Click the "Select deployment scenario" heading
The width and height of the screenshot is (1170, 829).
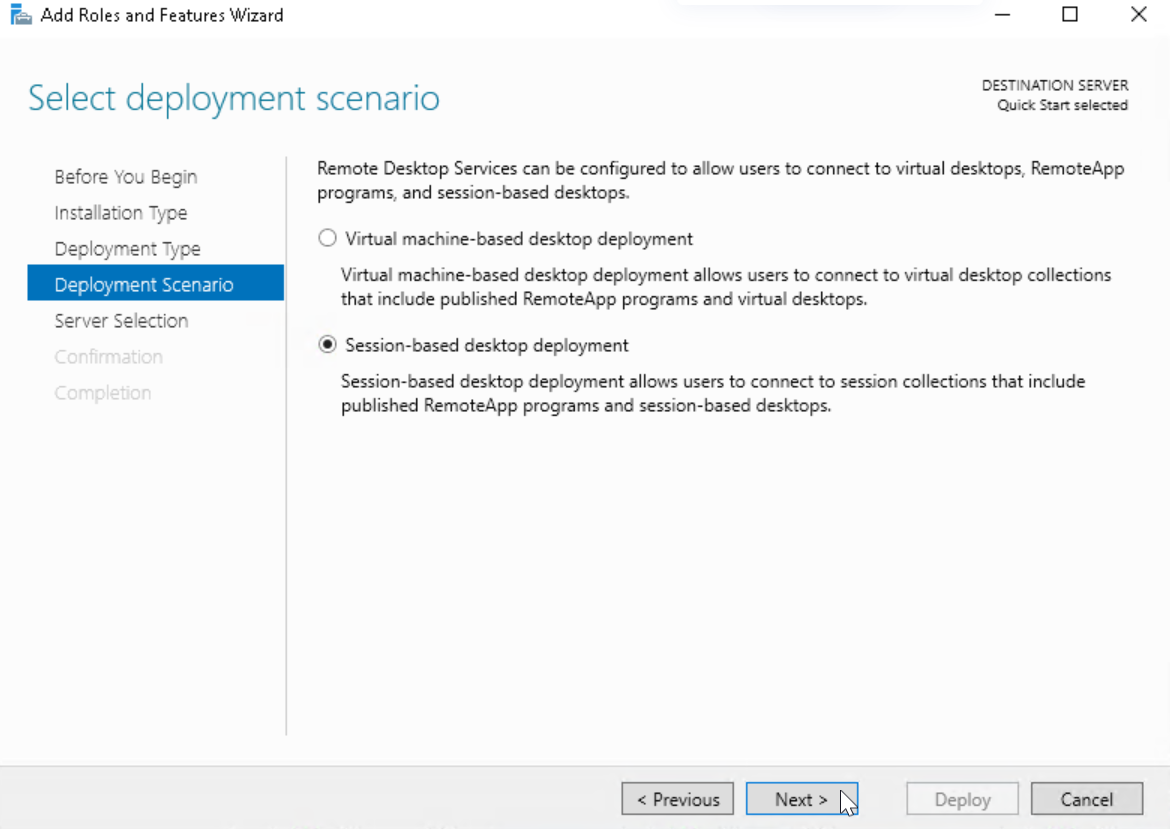(x=233, y=97)
